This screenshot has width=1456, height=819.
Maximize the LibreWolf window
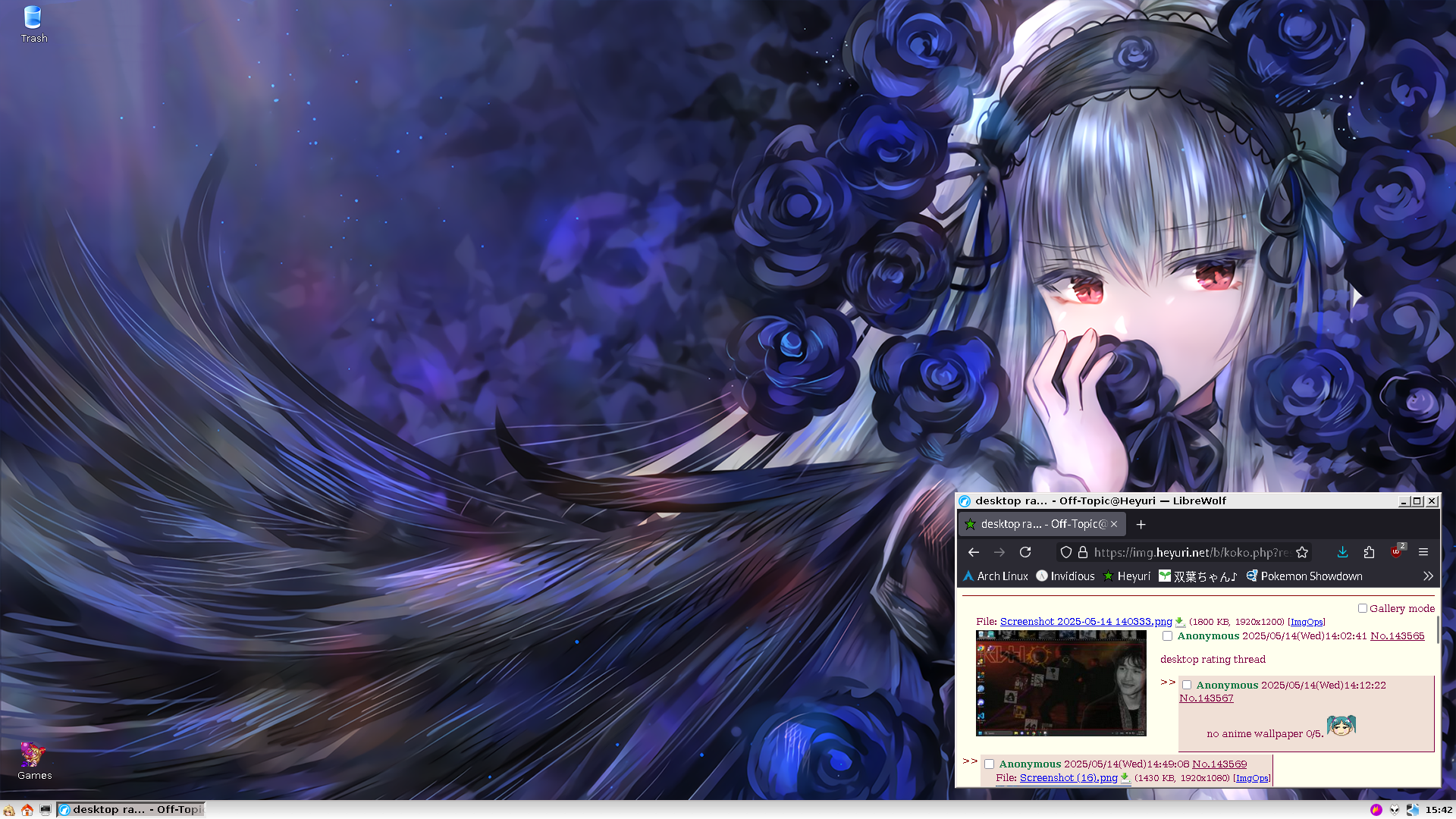pyautogui.click(x=1417, y=501)
